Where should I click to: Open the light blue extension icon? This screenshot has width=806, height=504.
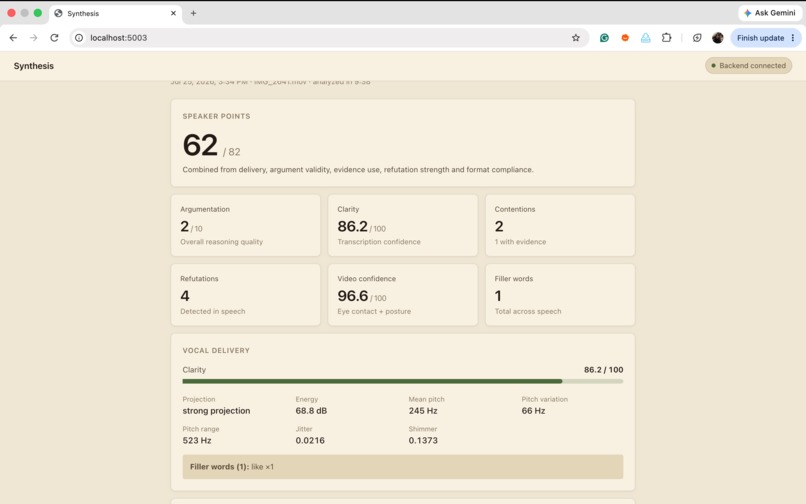[646, 38]
